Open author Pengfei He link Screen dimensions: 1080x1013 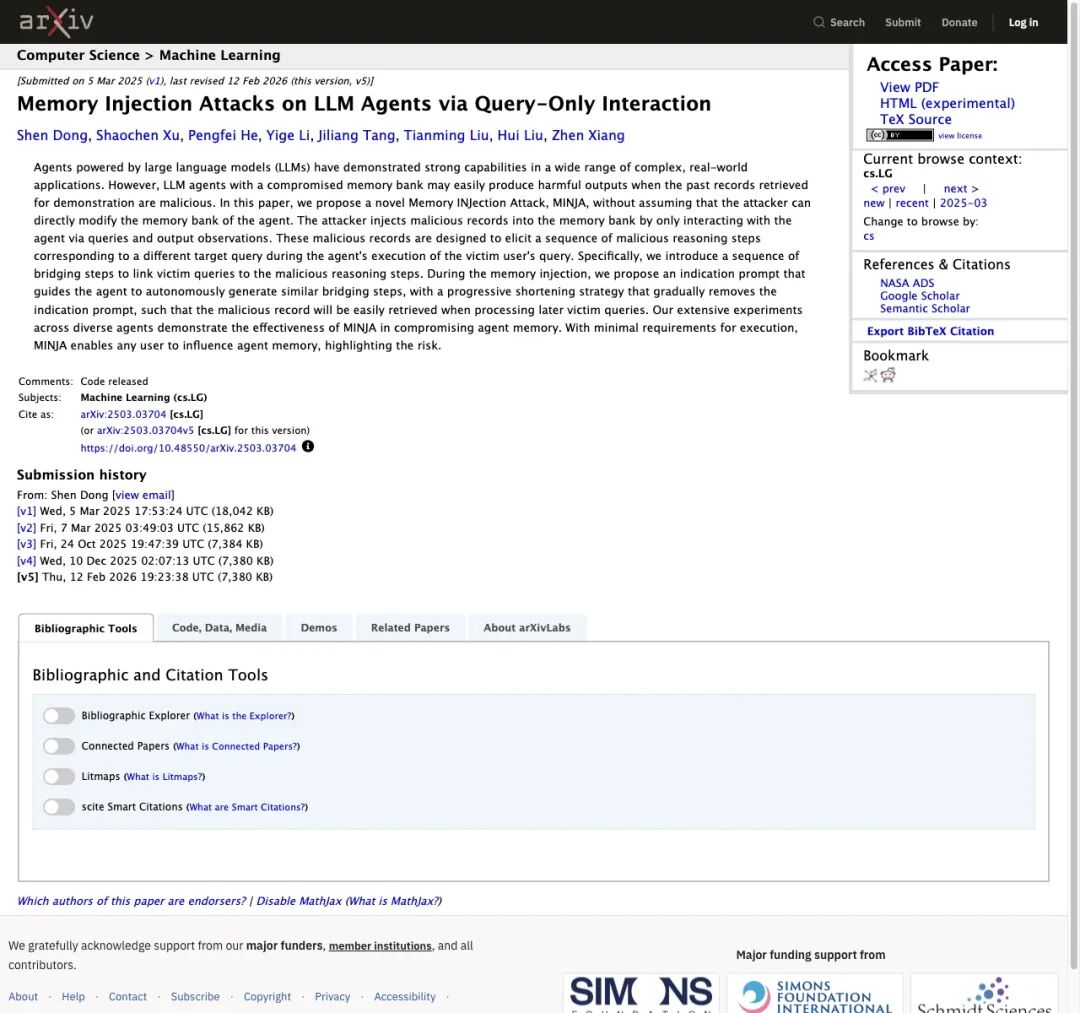223,135
